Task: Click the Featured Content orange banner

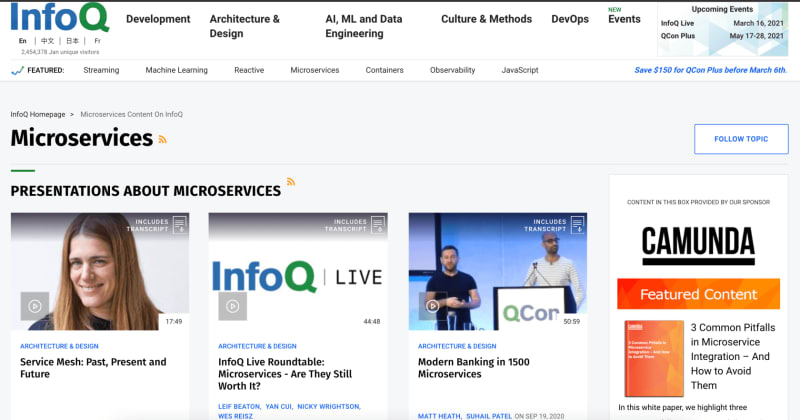Action: pos(698,294)
